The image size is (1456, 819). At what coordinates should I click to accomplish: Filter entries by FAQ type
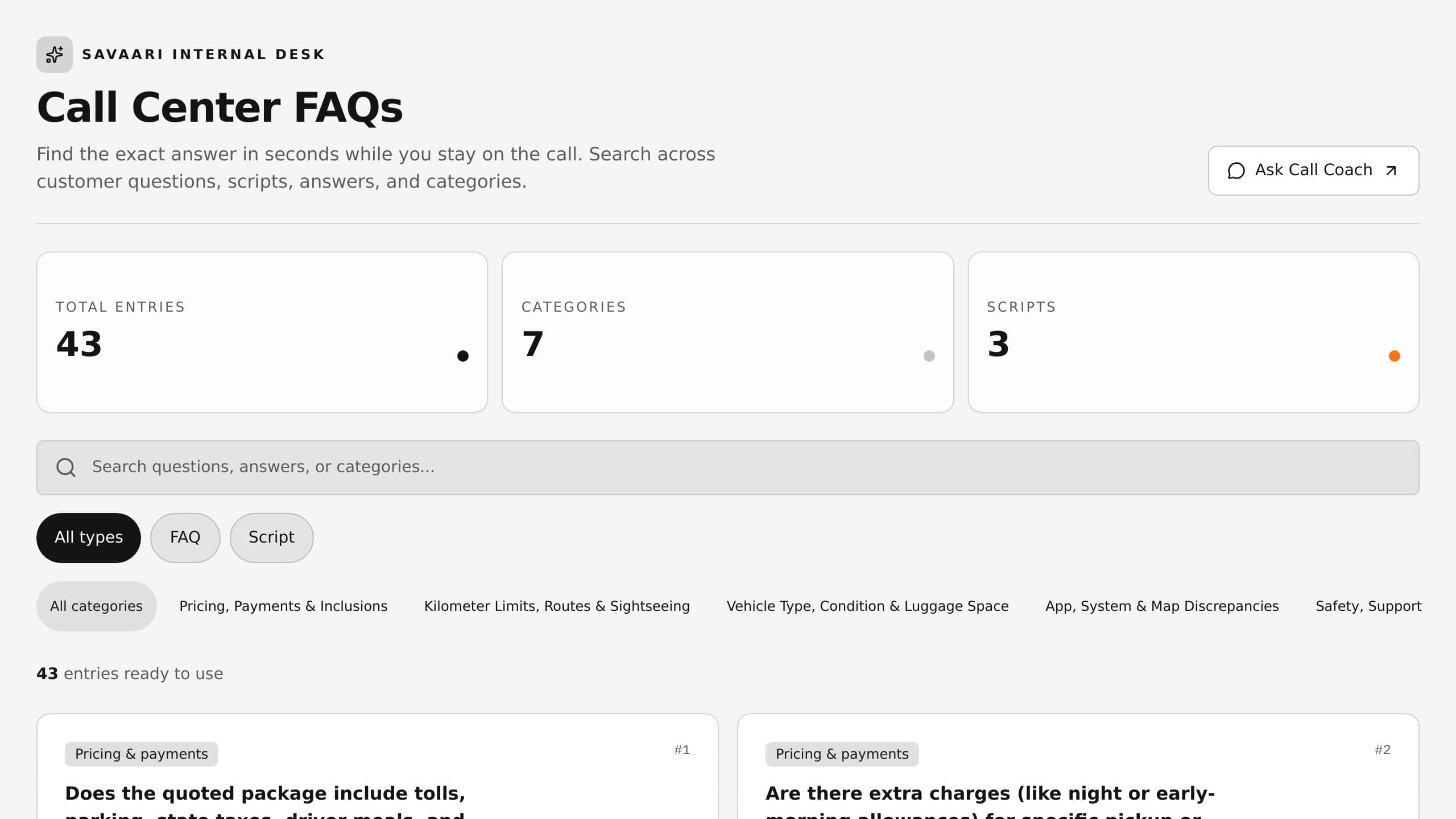point(185,538)
